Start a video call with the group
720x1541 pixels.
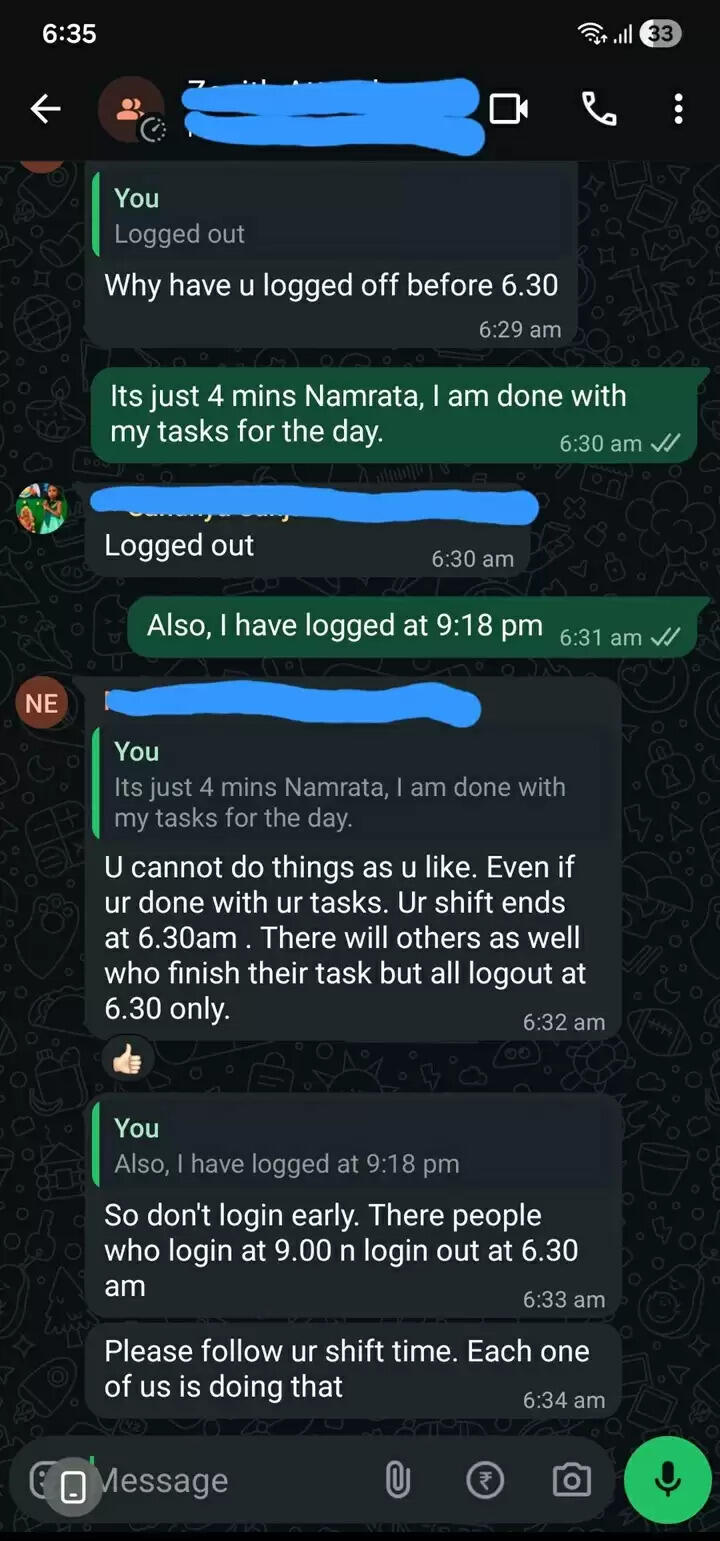[x=509, y=109]
